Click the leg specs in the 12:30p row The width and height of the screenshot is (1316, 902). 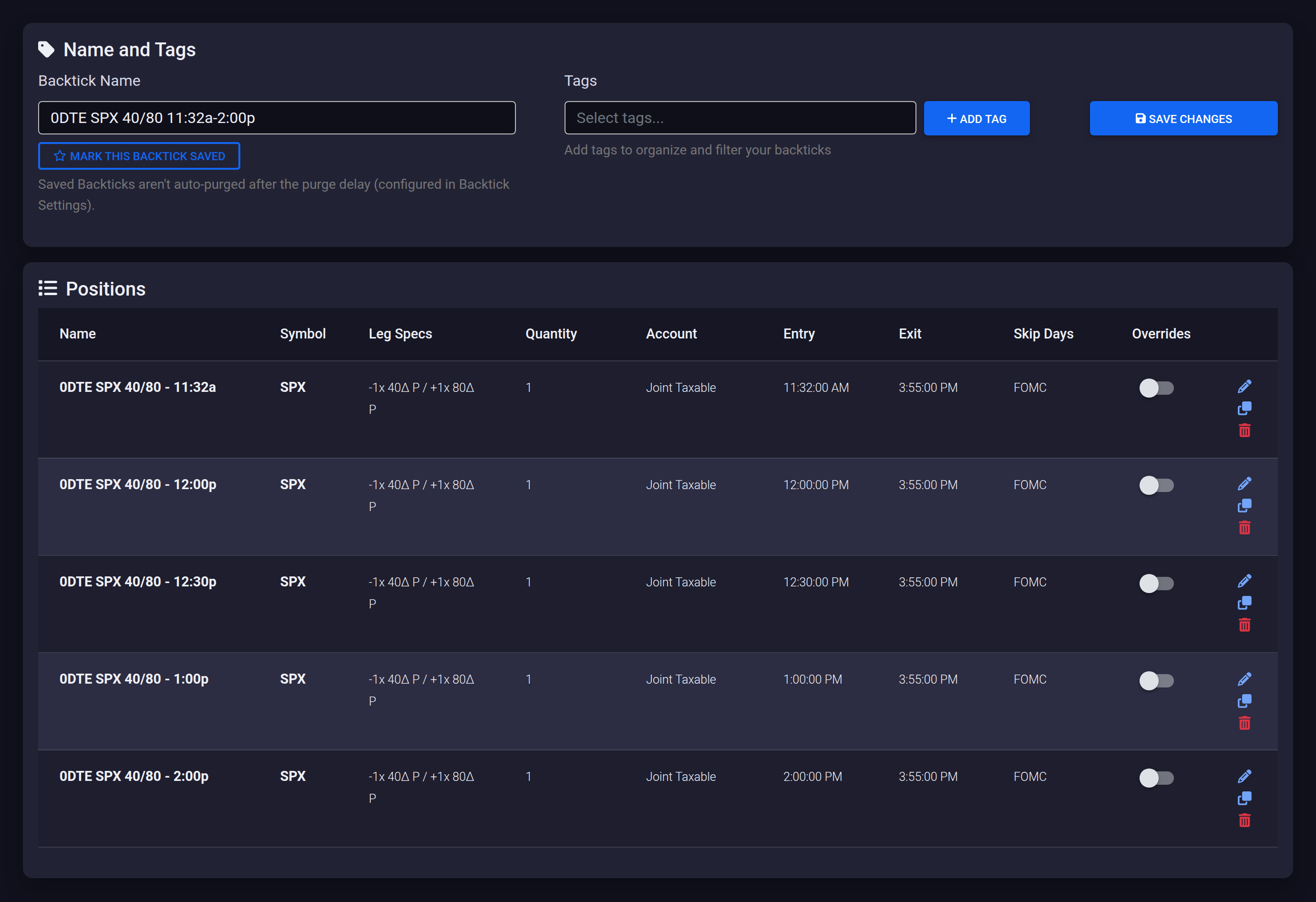pos(422,592)
